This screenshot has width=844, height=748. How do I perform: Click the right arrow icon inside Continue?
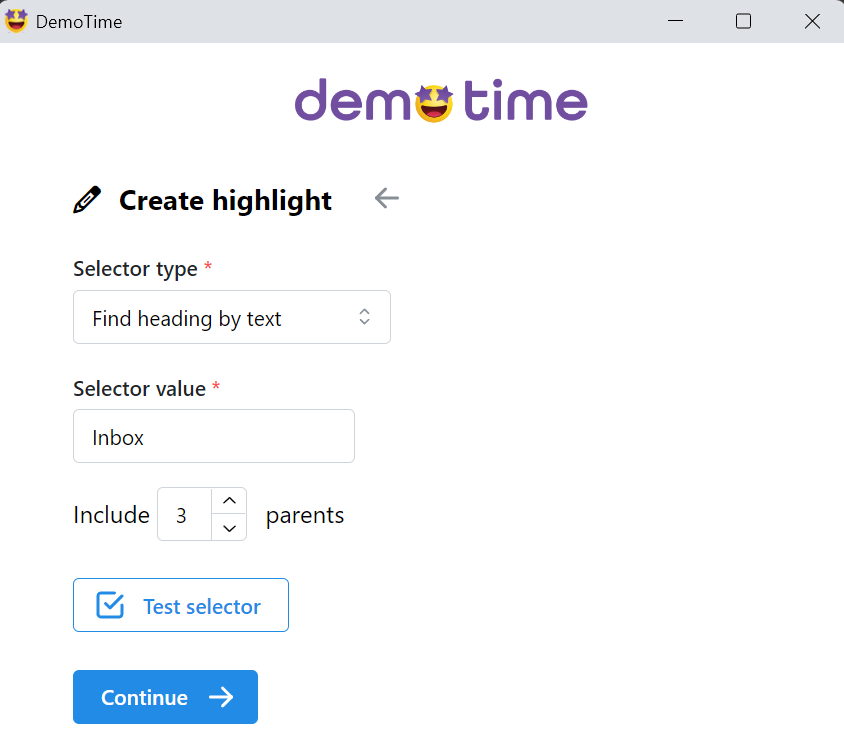pyautogui.click(x=221, y=697)
